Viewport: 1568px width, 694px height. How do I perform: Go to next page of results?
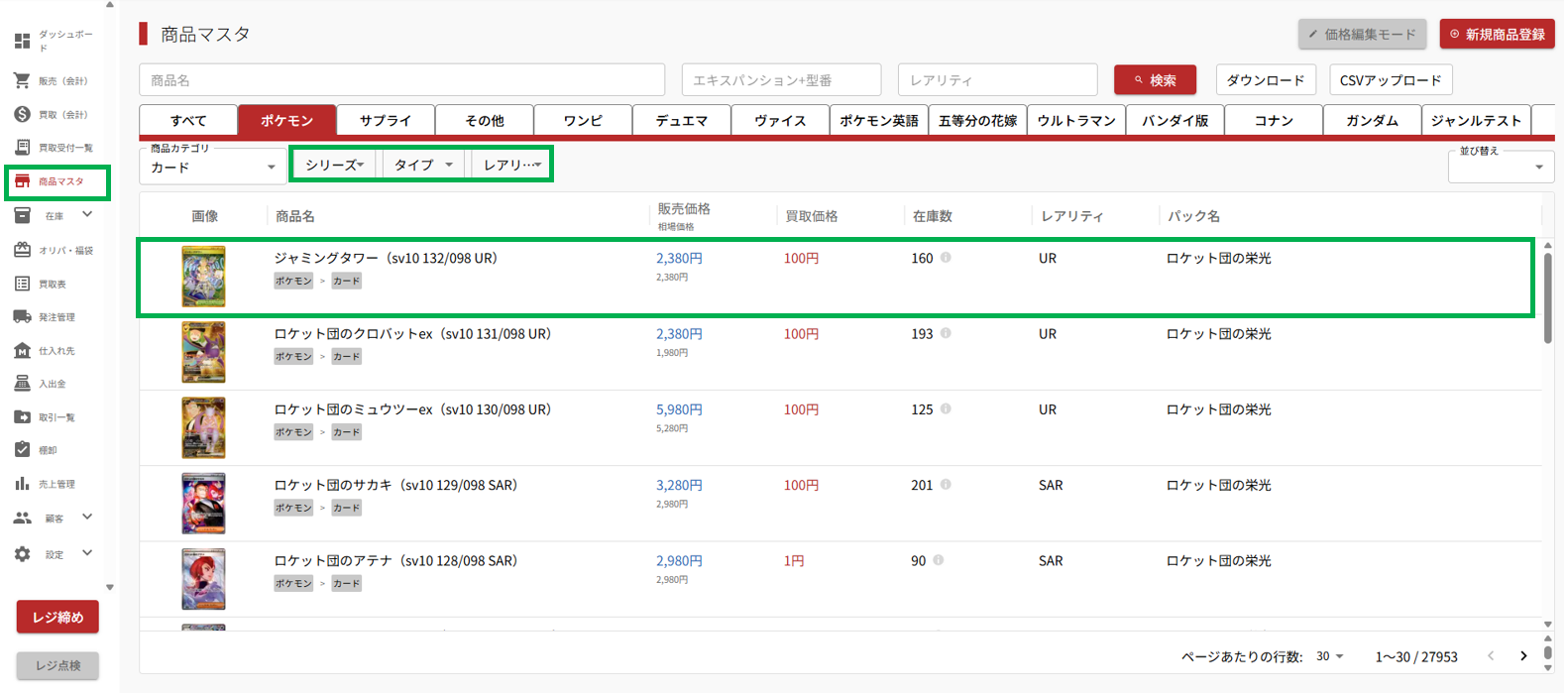pos(1523,656)
